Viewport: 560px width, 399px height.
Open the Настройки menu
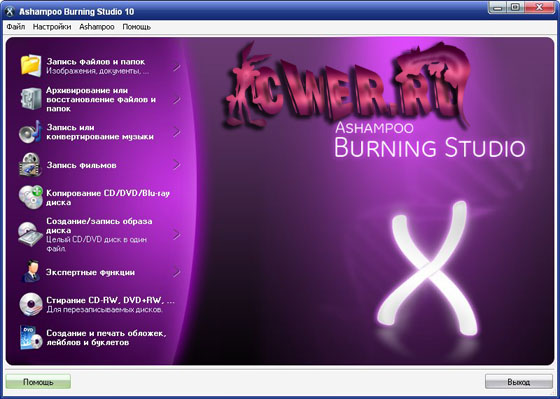52,27
